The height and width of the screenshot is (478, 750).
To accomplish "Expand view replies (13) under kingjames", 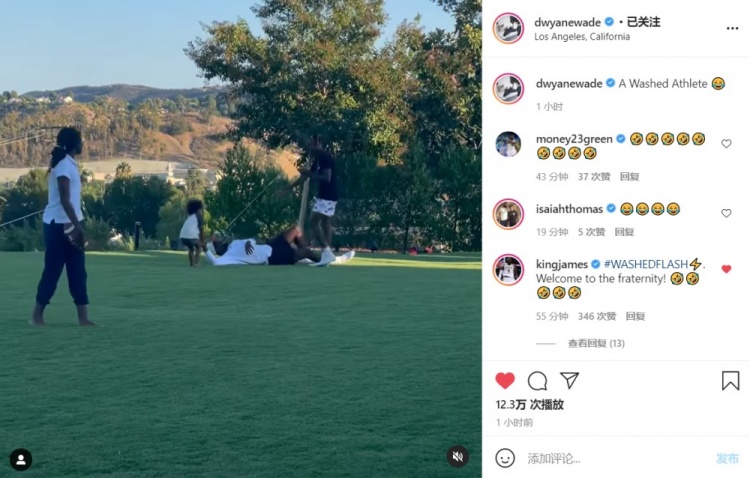I will click(x=596, y=343).
